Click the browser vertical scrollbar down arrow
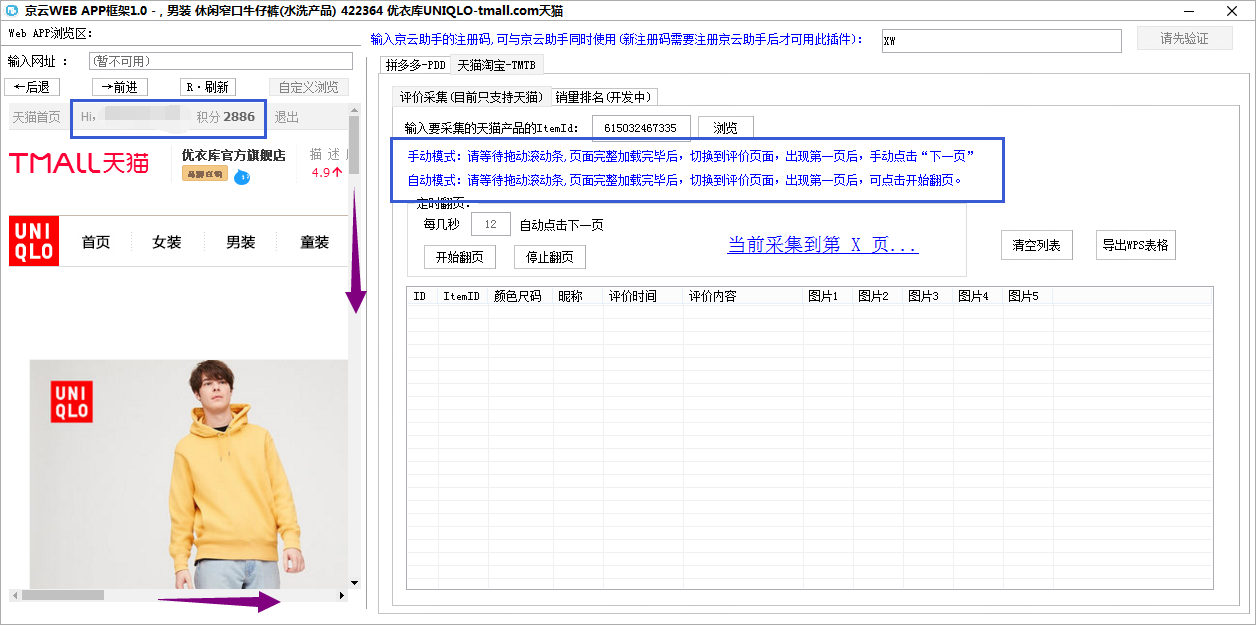The height and width of the screenshot is (625, 1256). pyautogui.click(x=354, y=582)
